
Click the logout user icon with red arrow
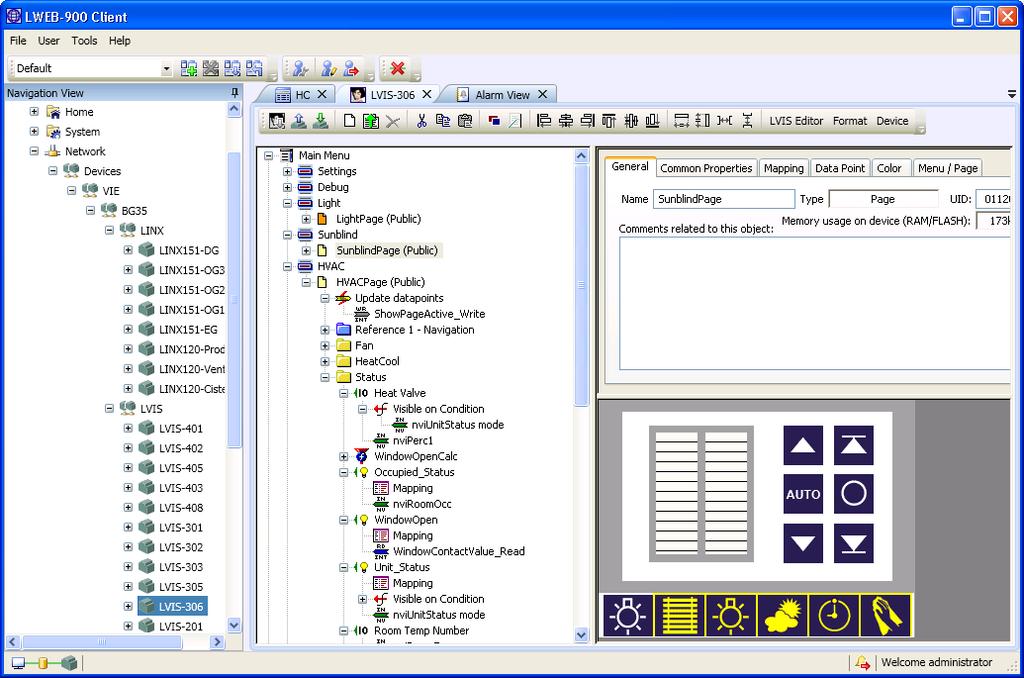tap(351, 68)
